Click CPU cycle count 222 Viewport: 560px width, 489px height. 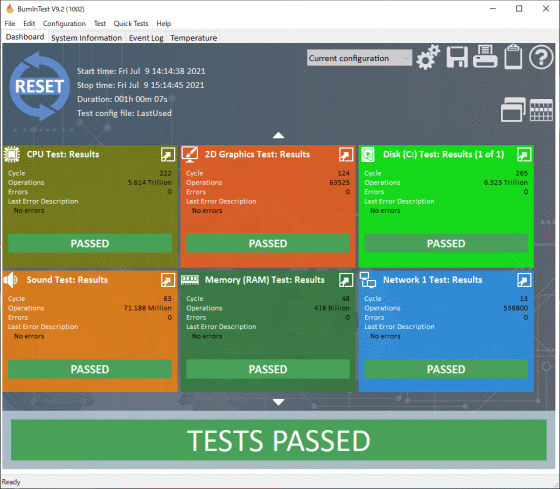point(165,173)
